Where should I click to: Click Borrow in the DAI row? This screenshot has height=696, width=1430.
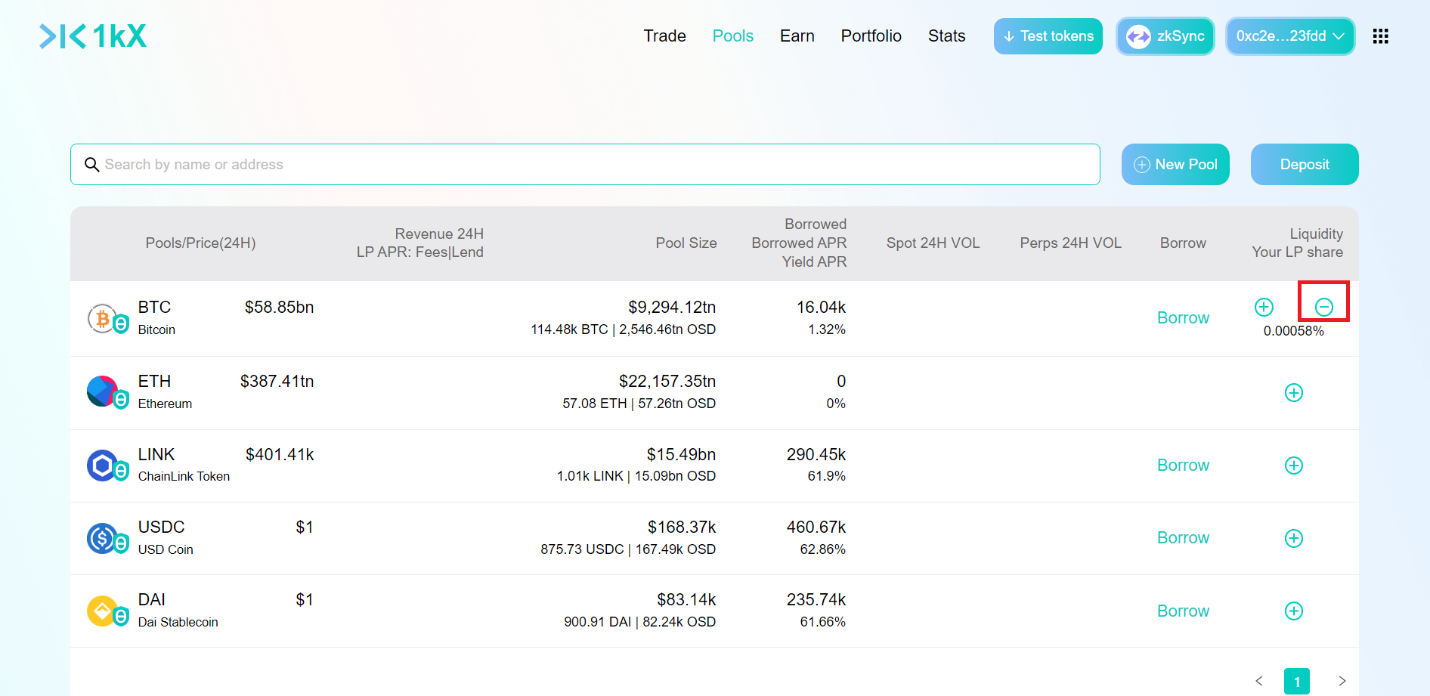pos(1183,611)
